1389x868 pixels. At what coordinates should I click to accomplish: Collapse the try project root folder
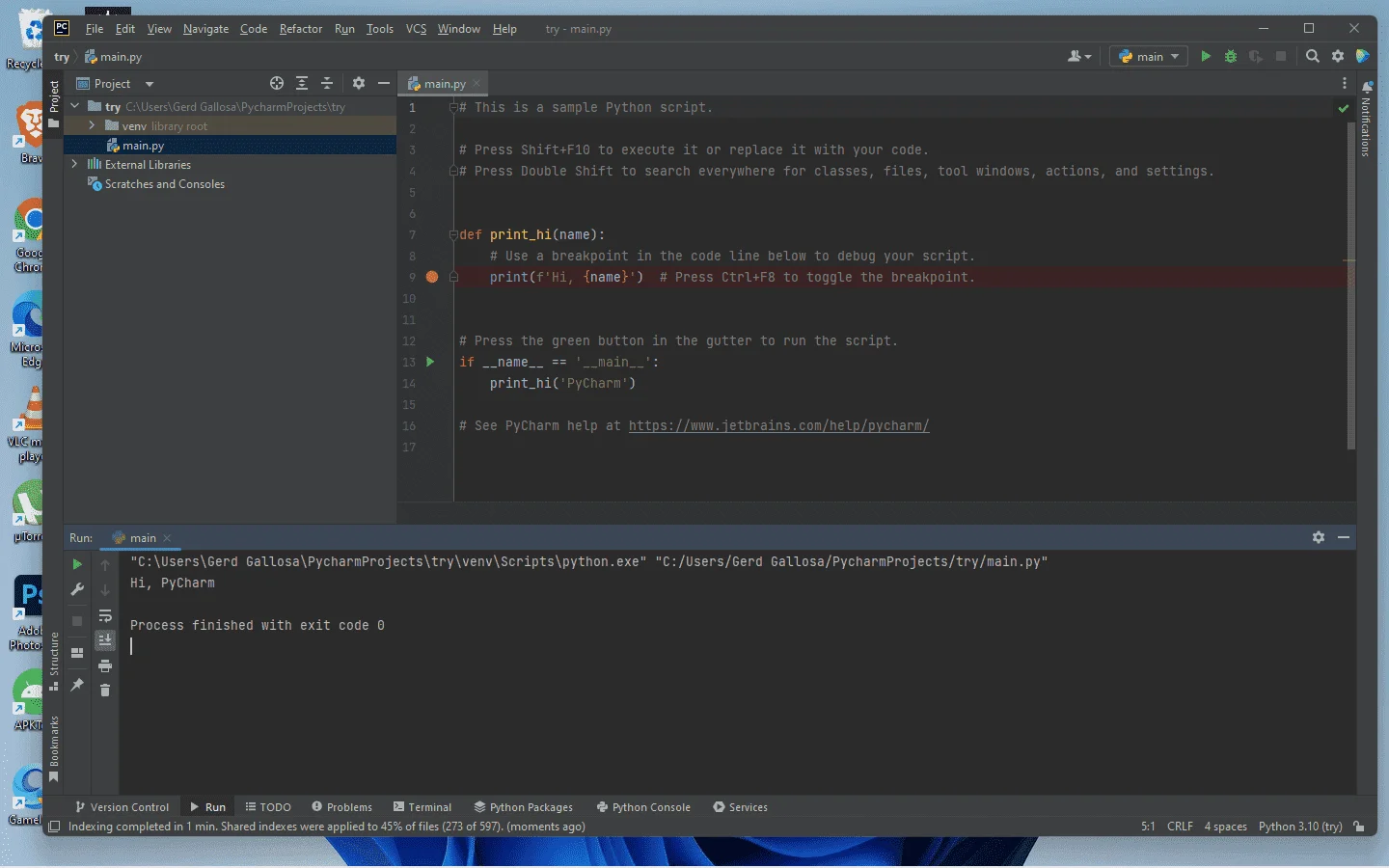coord(75,106)
